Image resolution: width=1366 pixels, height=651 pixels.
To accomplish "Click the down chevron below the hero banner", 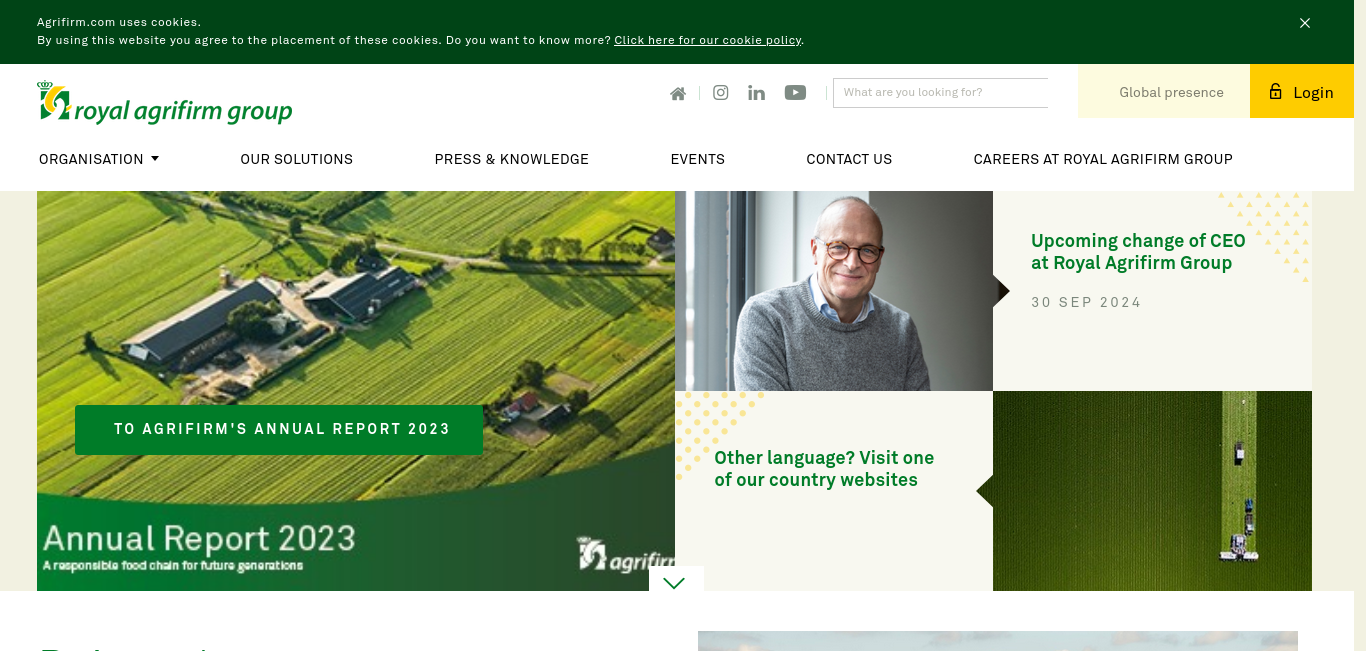I will coord(674,583).
